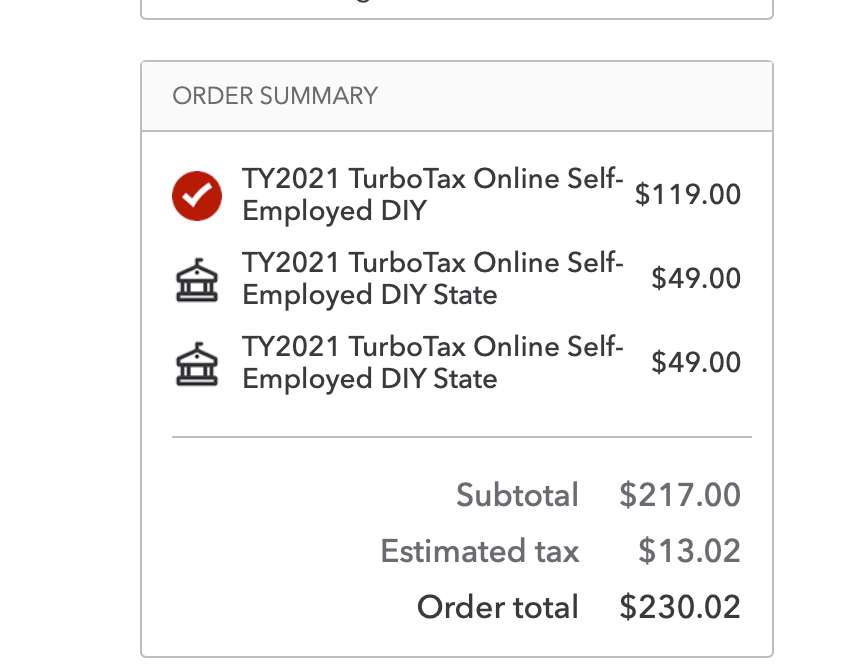
Task: Select the ORDER SUMMARY header
Action: click(275, 96)
